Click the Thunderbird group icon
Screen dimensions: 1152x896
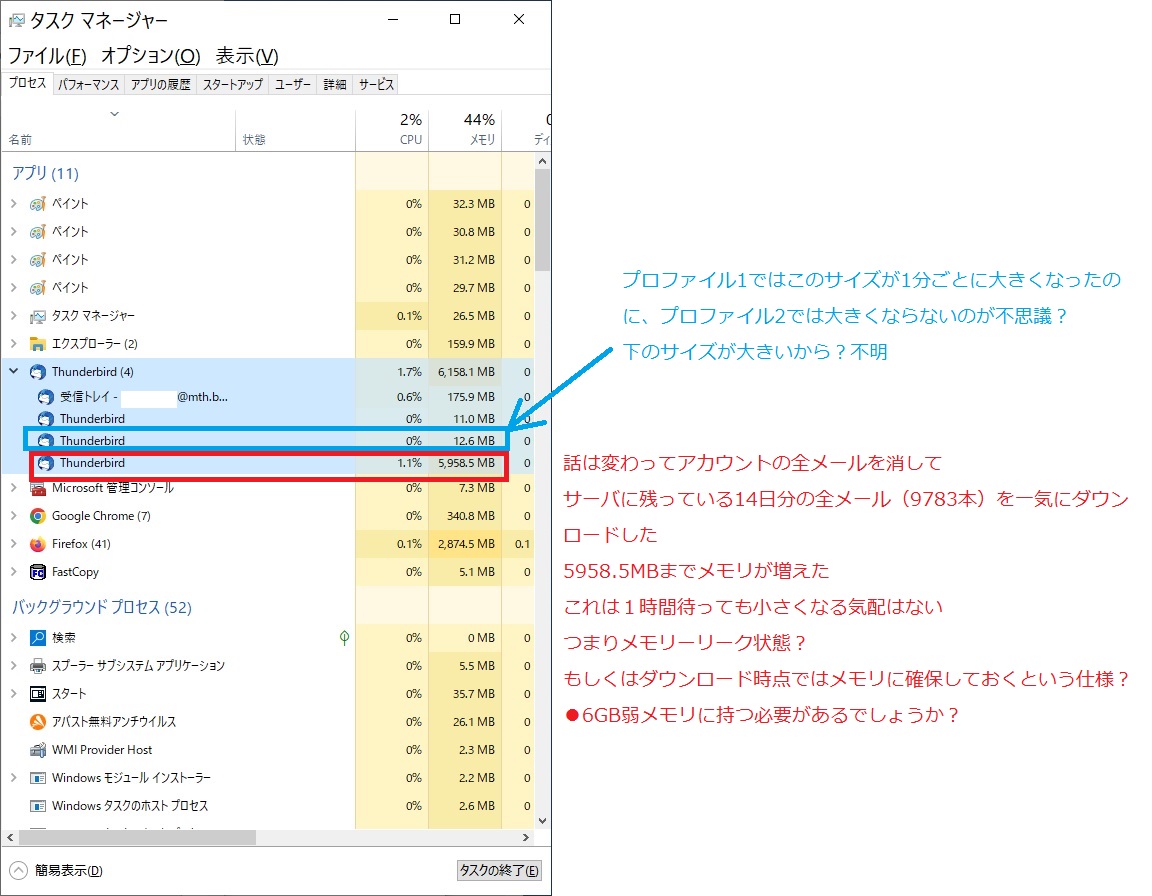click(x=38, y=372)
